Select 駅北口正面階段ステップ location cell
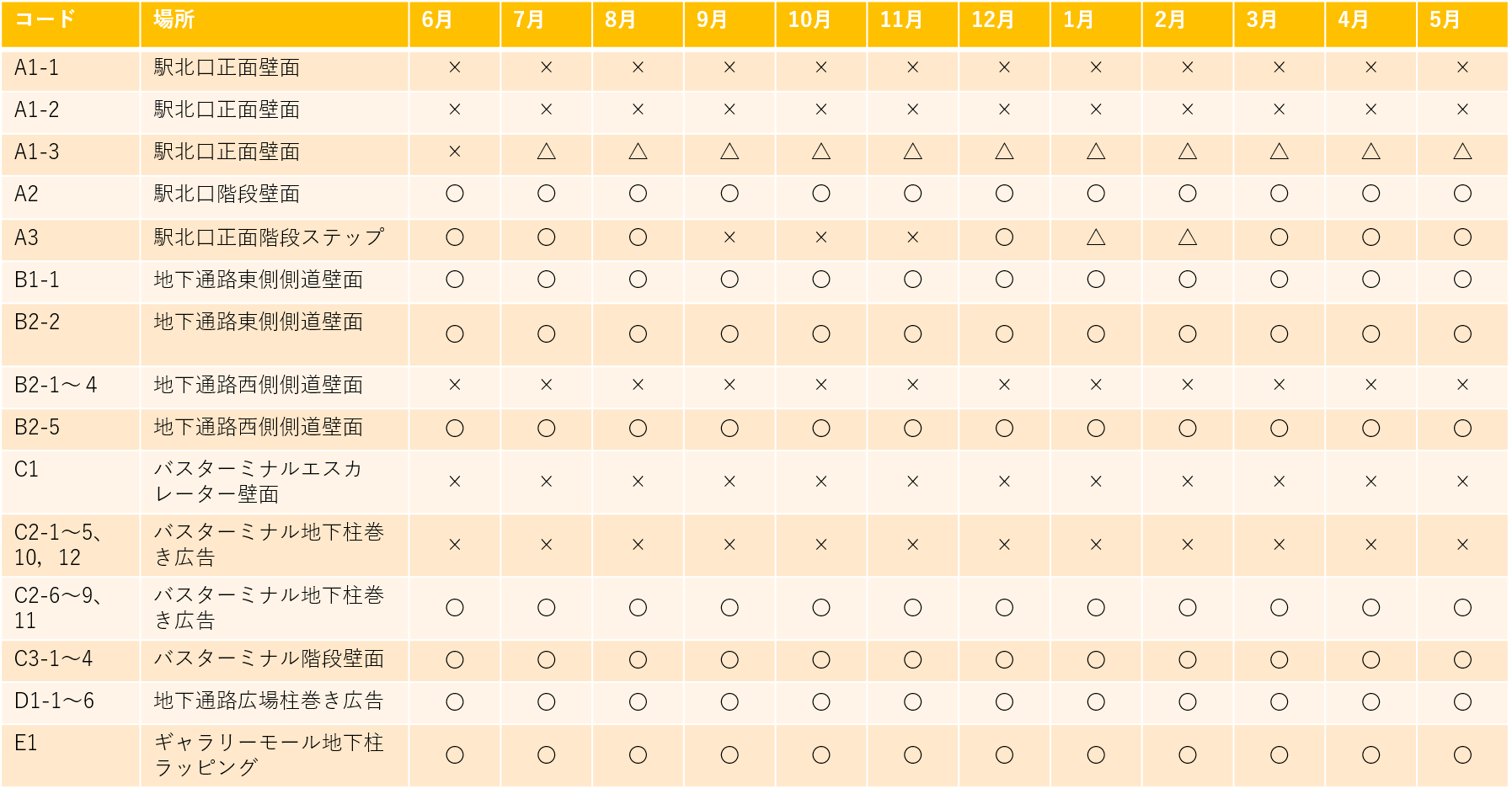1512x794 pixels. [x=275, y=240]
